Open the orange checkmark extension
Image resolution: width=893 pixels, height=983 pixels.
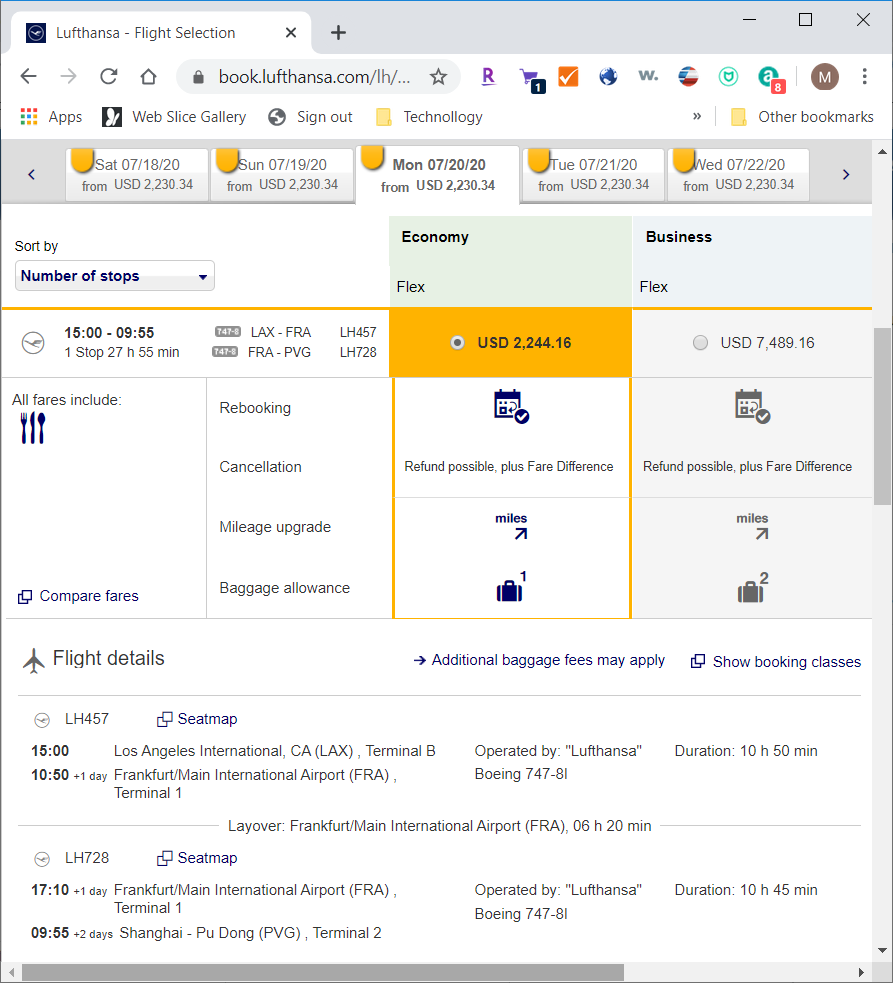(x=568, y=76)
